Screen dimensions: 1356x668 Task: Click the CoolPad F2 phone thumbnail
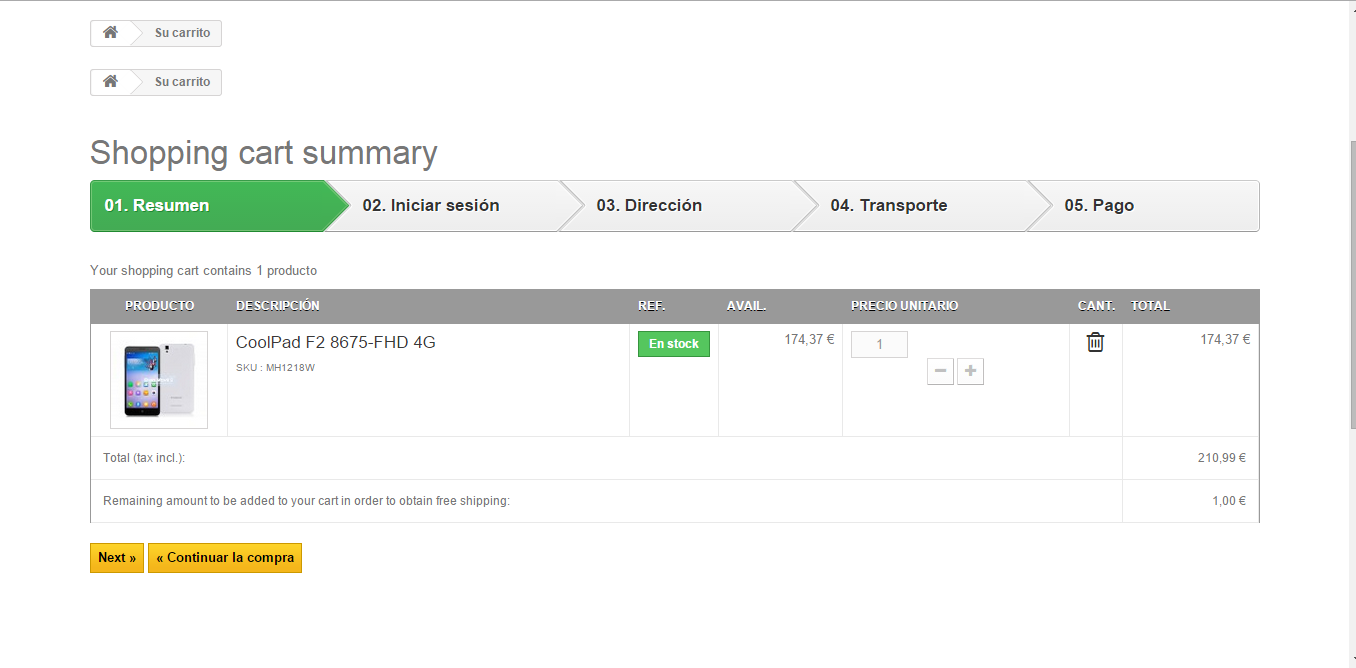(x=159, y=380)
